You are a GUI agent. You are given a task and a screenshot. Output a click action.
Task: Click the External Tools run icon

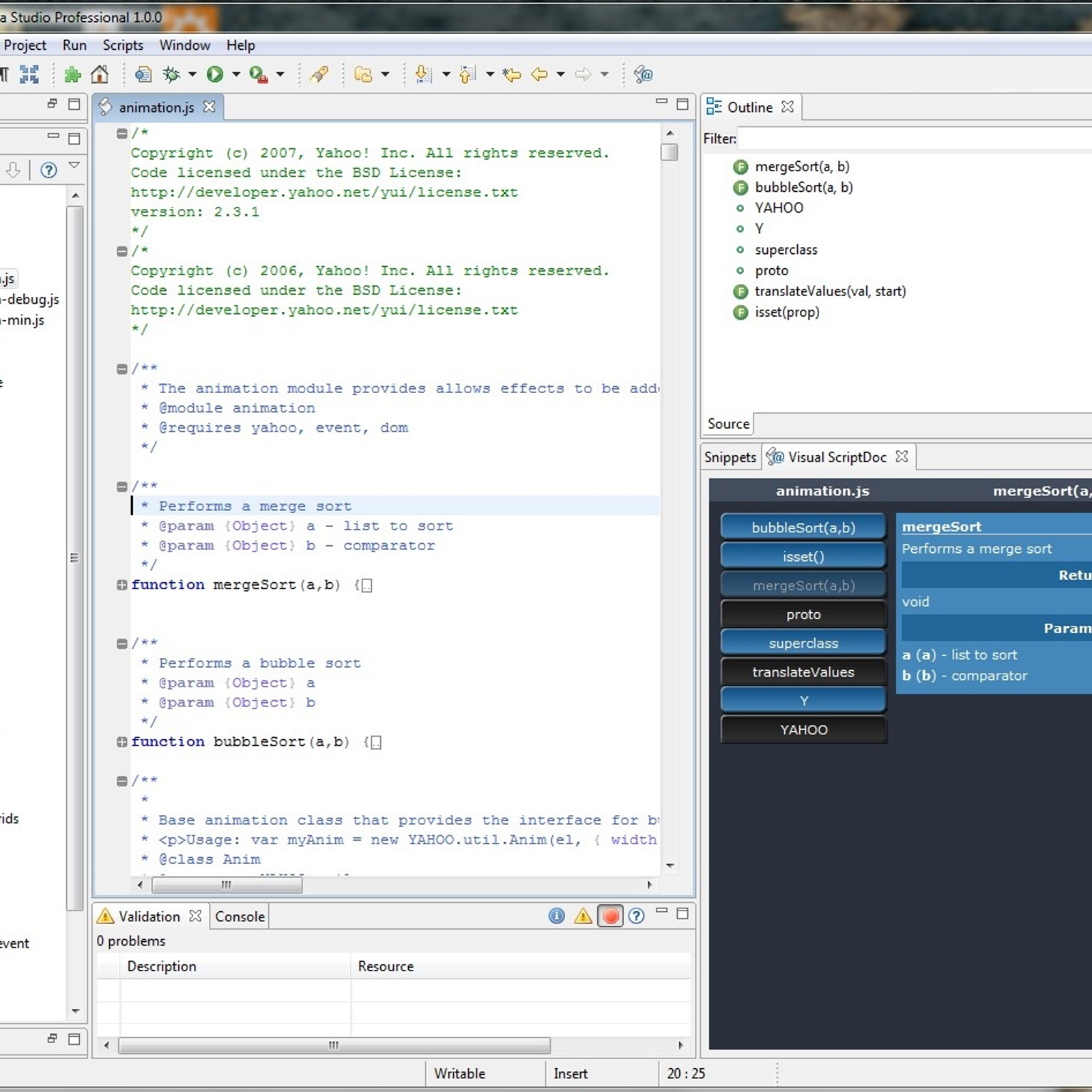pos(258,74)
